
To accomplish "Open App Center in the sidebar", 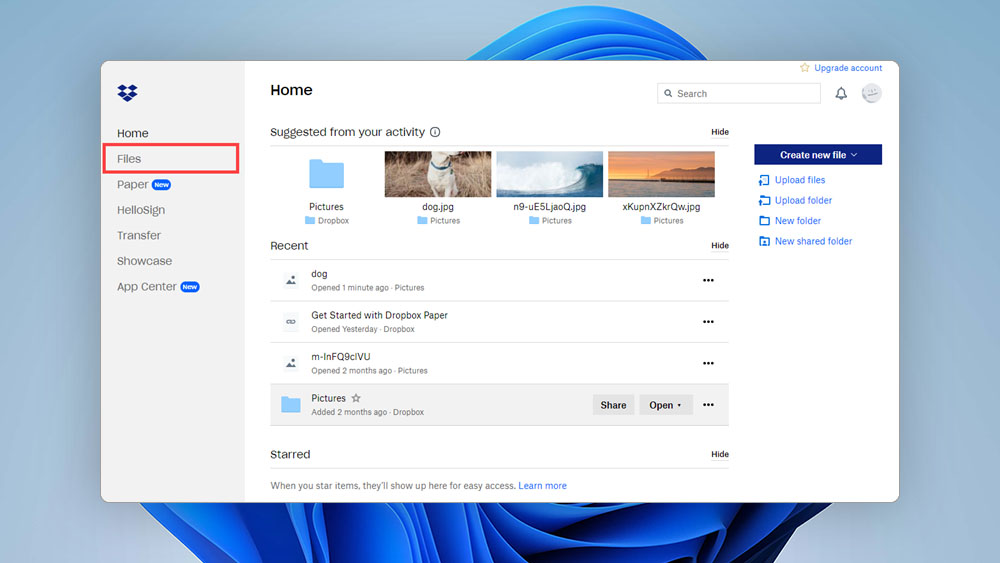I will tap(147, 286).
